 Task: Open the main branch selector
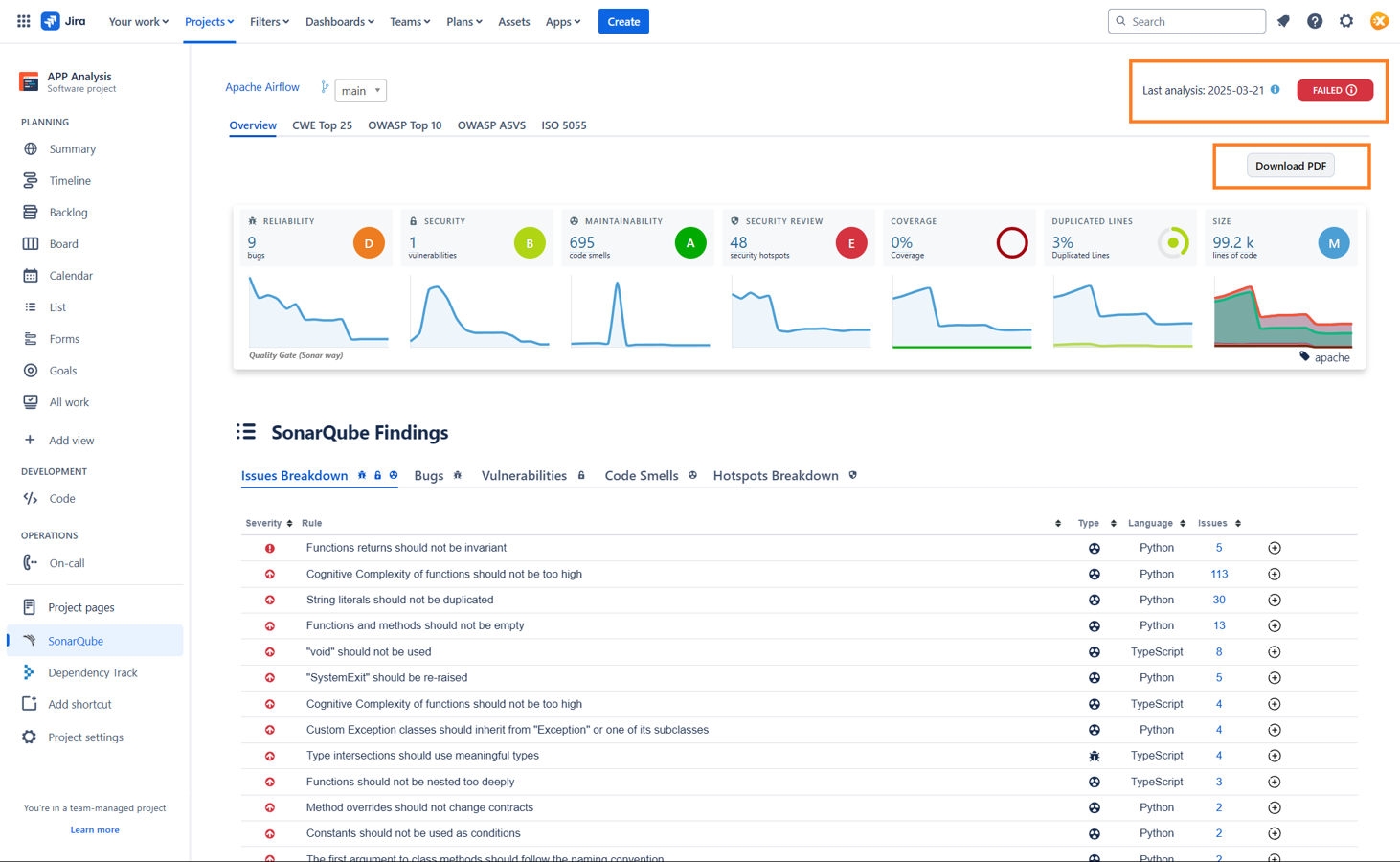click(x=360, y=89)
